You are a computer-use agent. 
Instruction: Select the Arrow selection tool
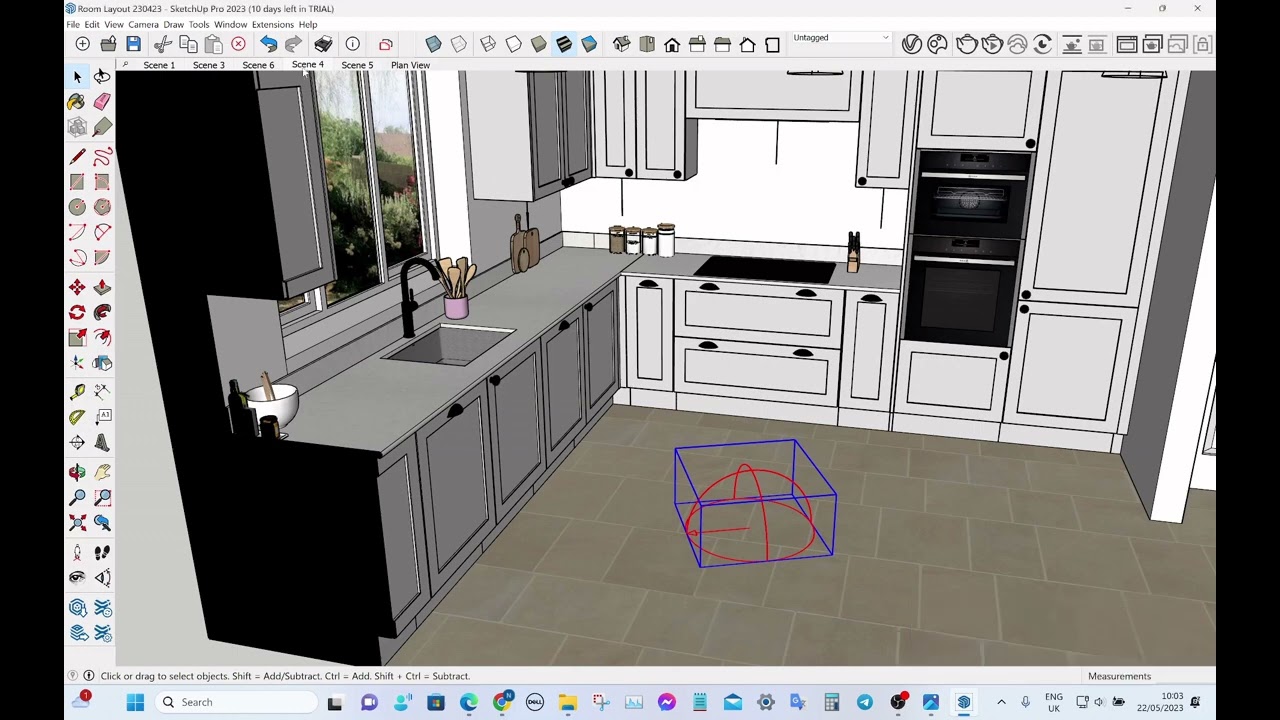click(77, 77)
